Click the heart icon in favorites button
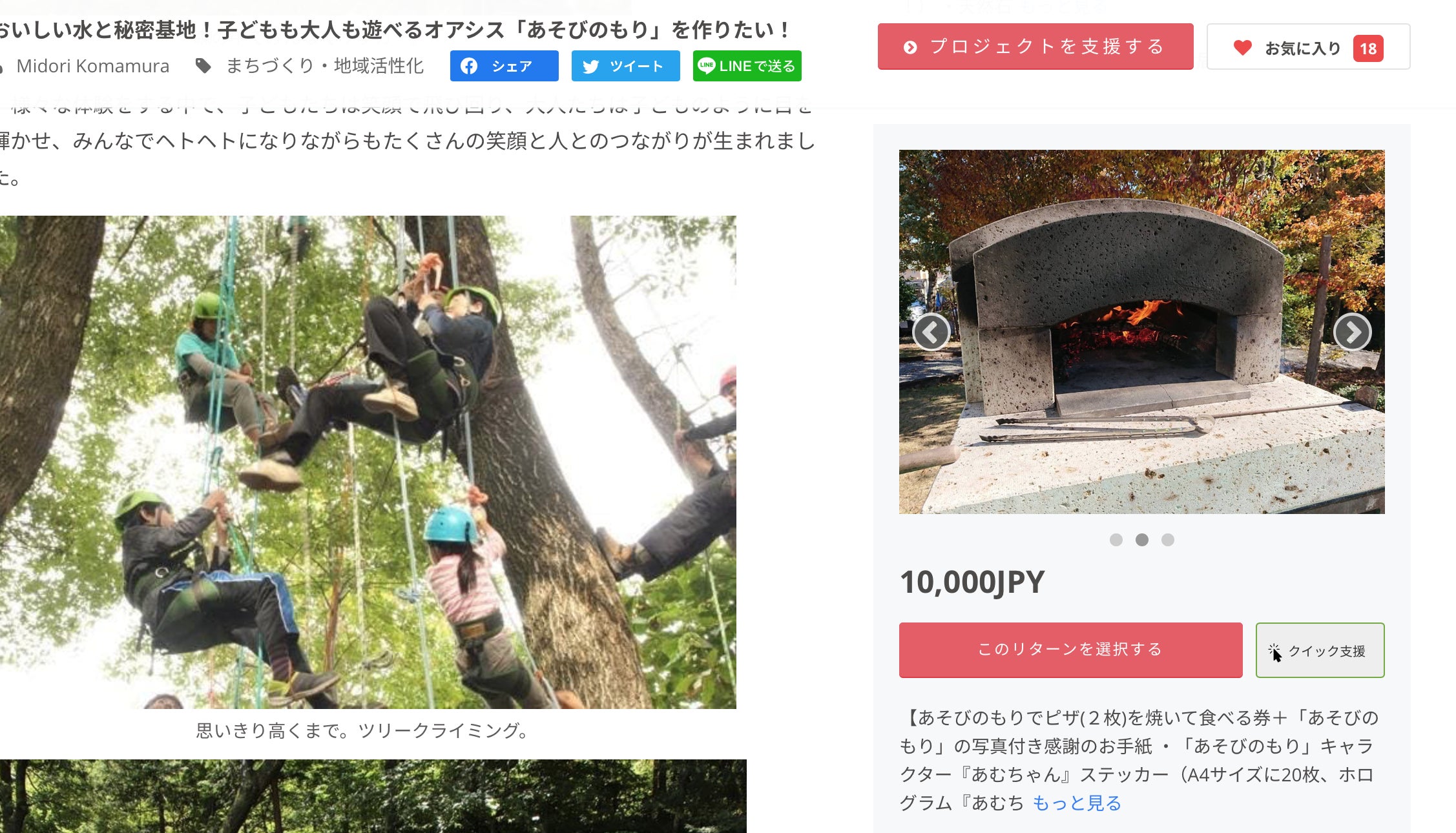This screenshot has width=1456, height=833. coord(1242,48)
